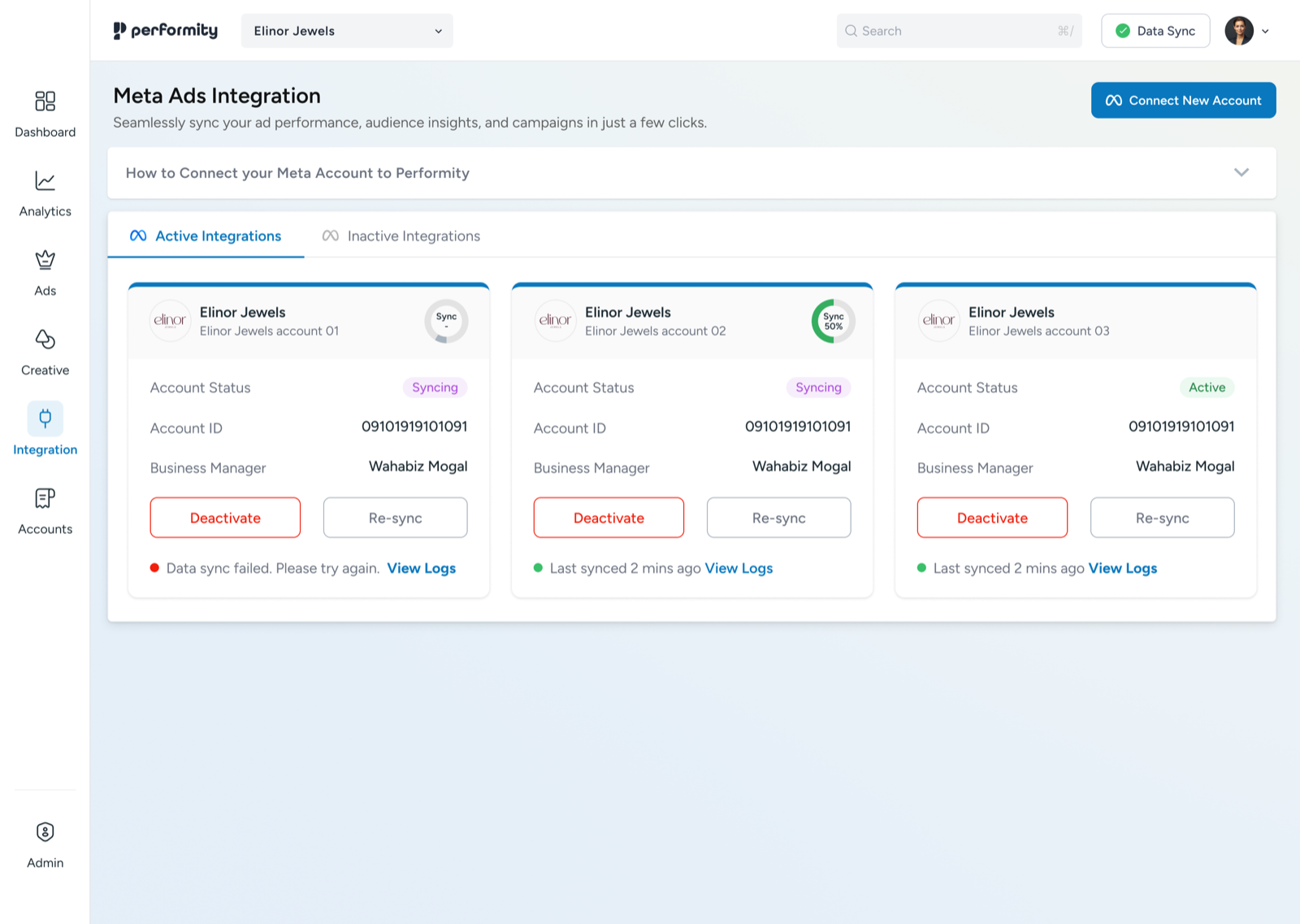Click Wahabiz Mogal on account 03 card
The width and height of the screenshot is (1300, 924).
point(1185,466)
